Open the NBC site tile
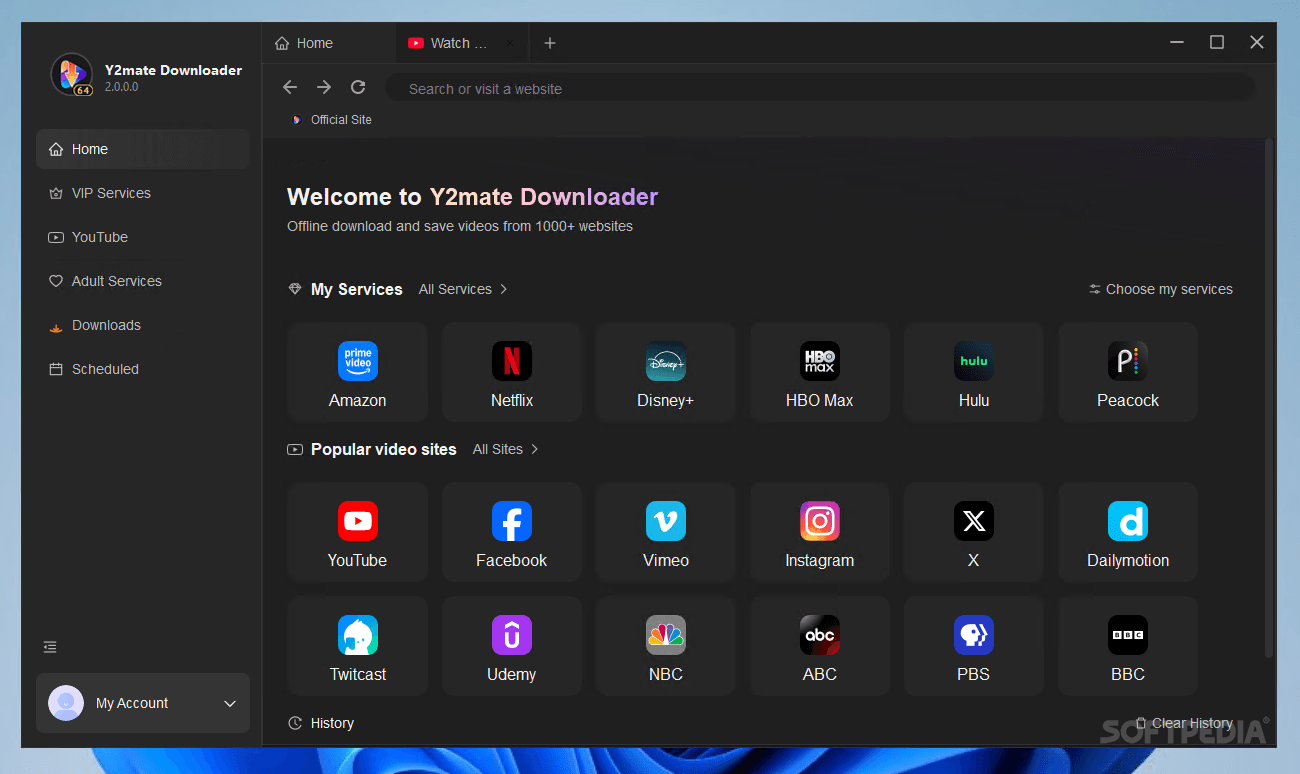 coord(665,646)
